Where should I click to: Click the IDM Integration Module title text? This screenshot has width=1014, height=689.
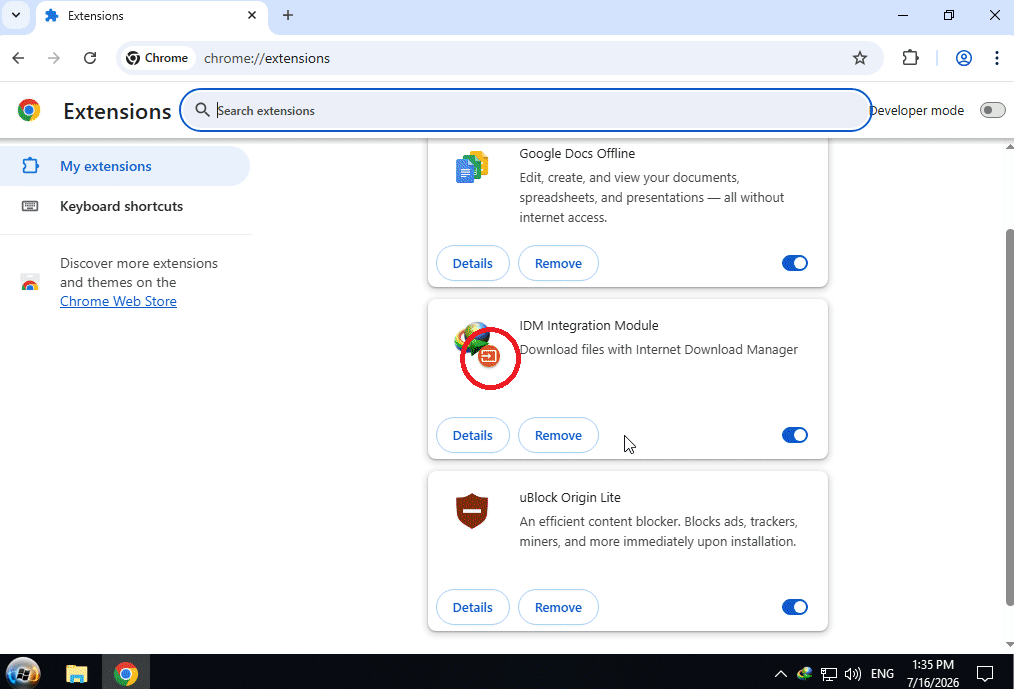coord(588,325)
